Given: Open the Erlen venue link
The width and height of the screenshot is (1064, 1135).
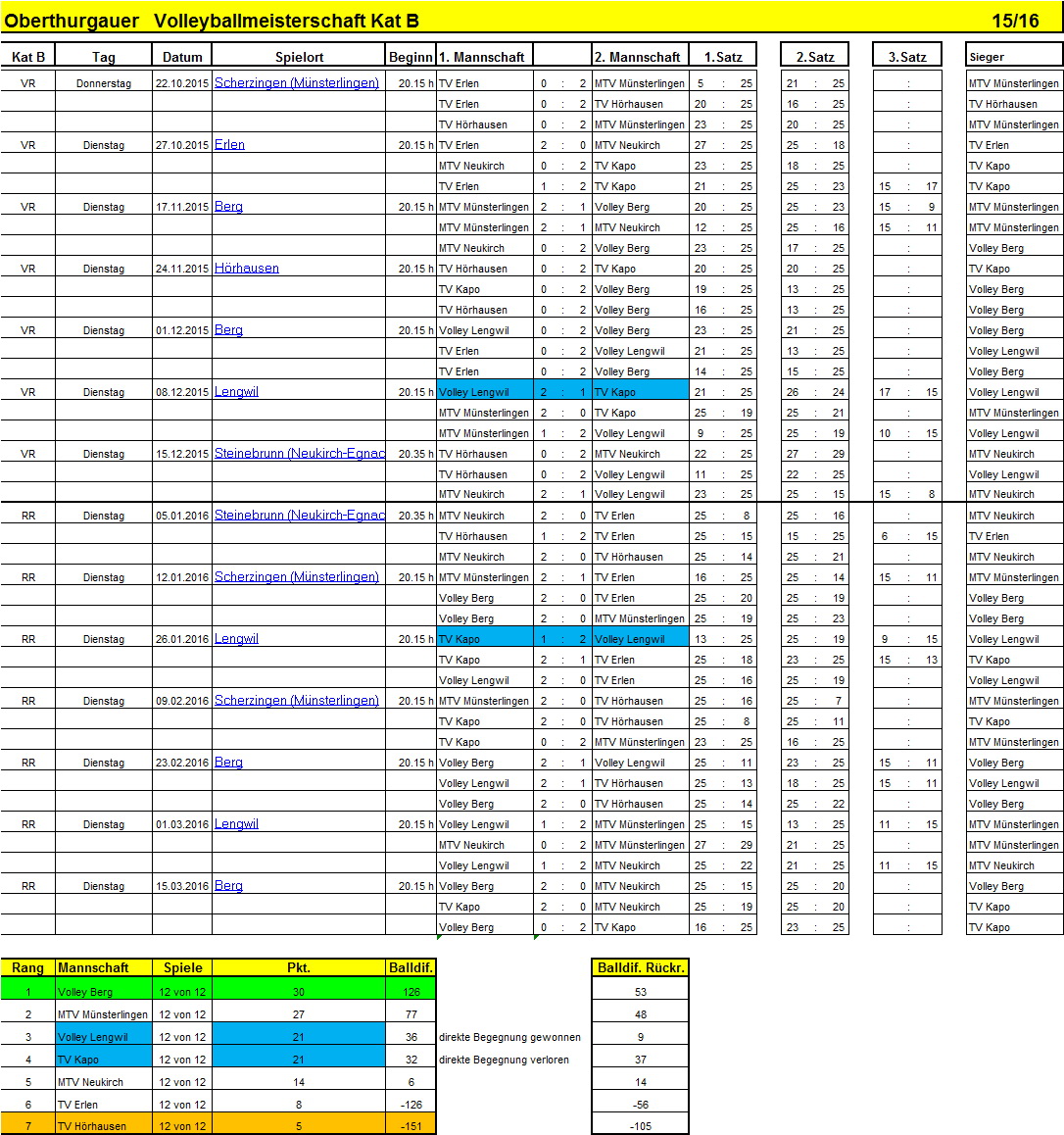Looking at the screenshot, I should coord(229,145).
